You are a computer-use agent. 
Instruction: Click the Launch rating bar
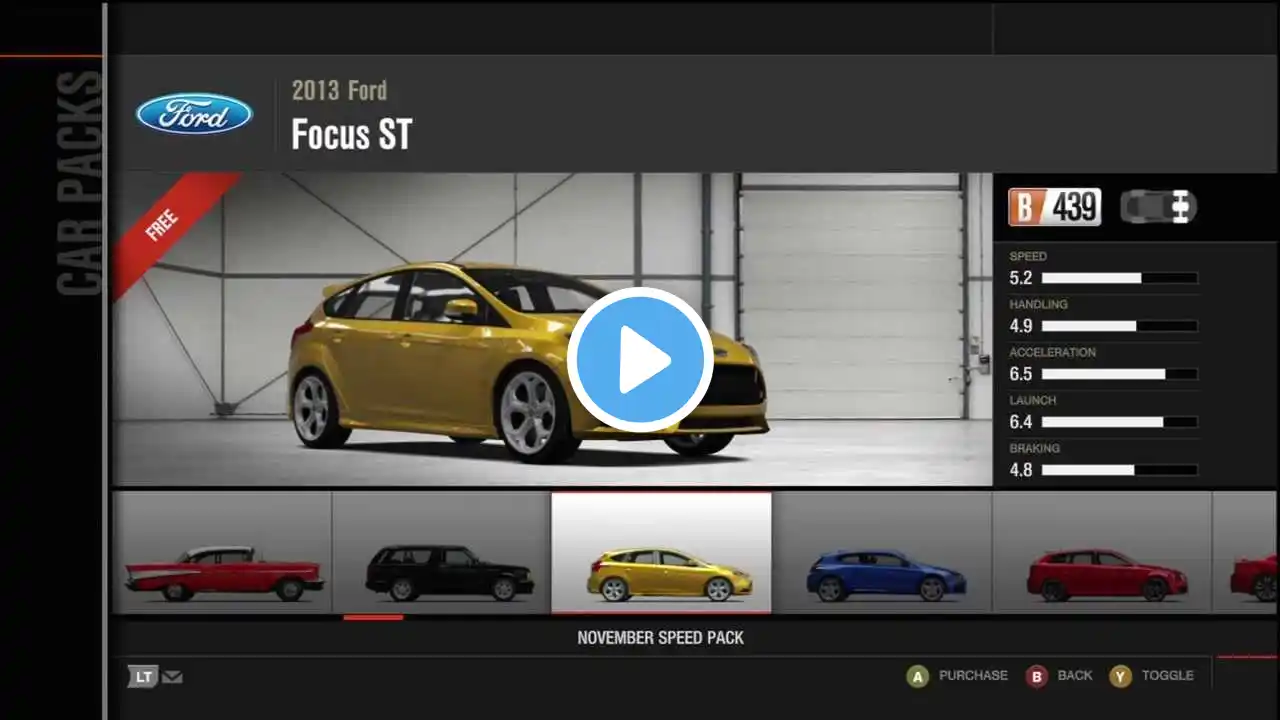coord(1119,422)
